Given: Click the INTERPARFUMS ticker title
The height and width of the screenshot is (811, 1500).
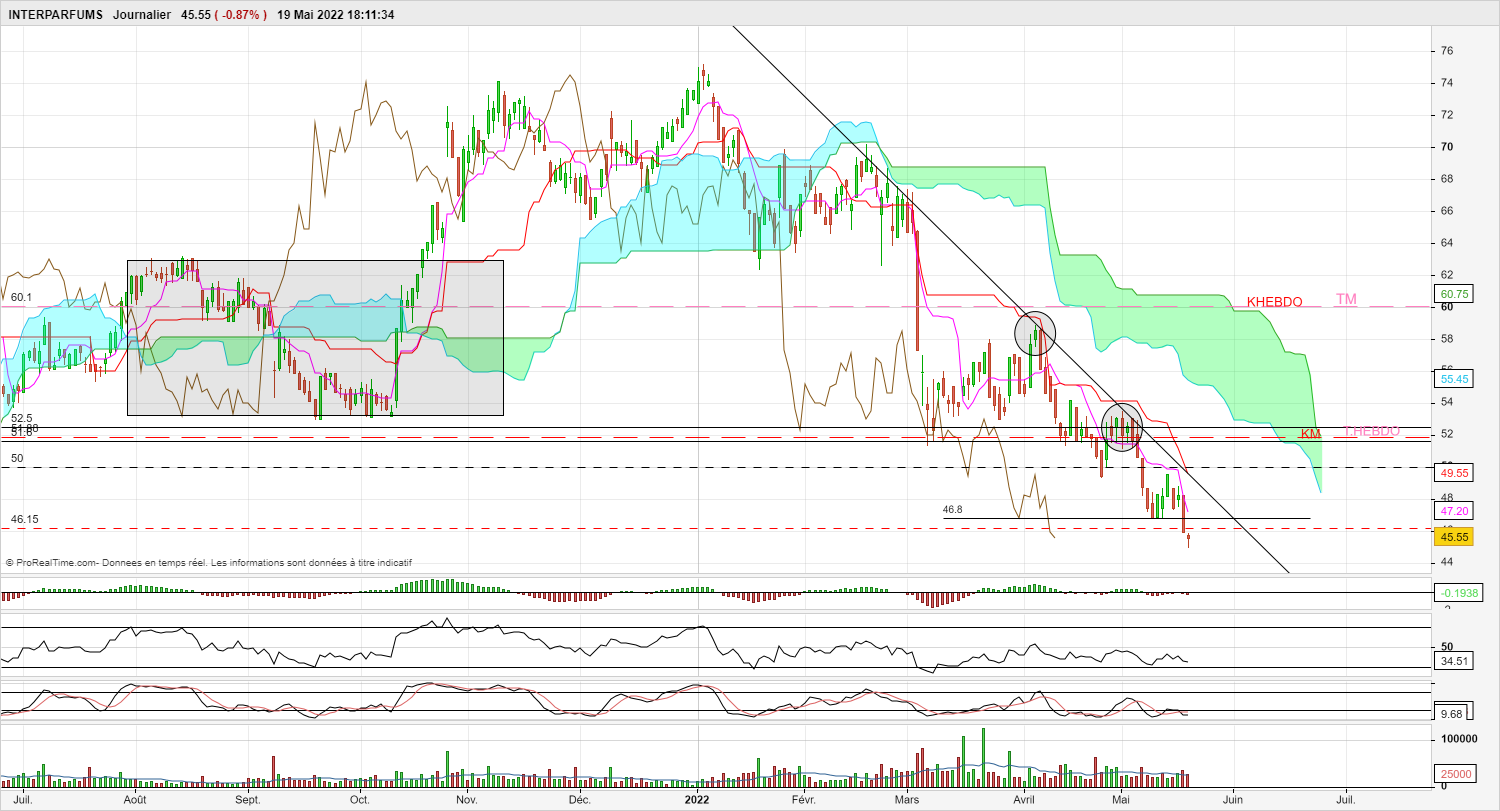Looking at the screenshot, I should (x=55, y=15).
